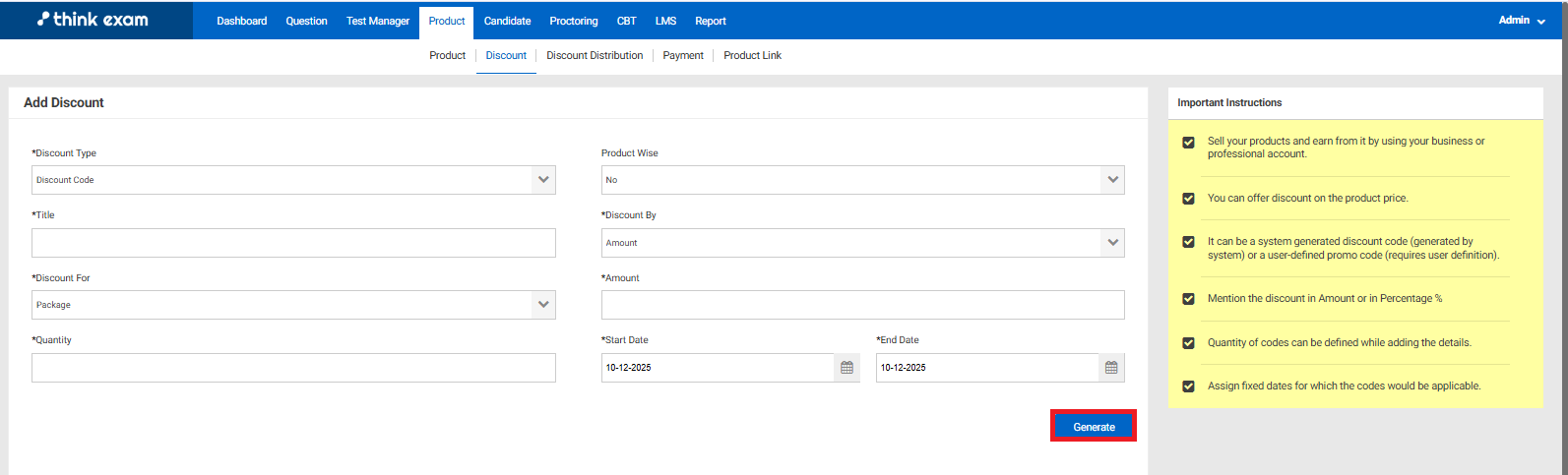This screenshot has width=1568, height=475.
Task: Focus the Quantity text field
Action: click(293, 368)
